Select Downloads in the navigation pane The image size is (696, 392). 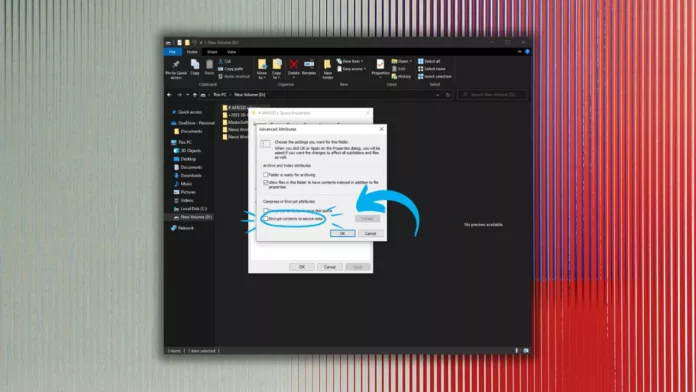(x=188, y=175)
